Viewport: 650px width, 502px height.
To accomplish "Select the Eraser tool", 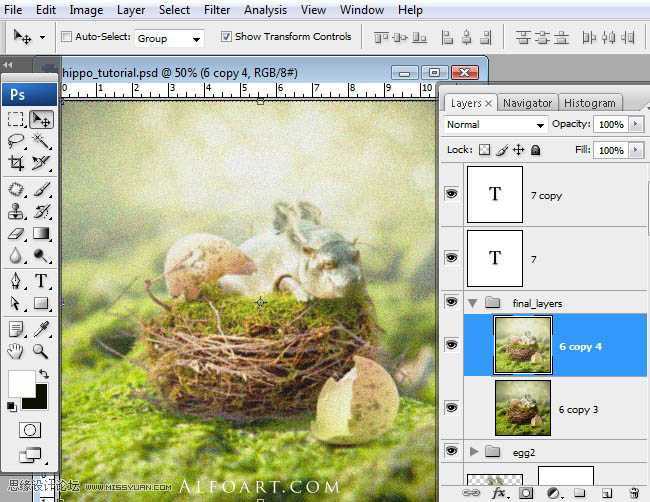I will [16, 234].
